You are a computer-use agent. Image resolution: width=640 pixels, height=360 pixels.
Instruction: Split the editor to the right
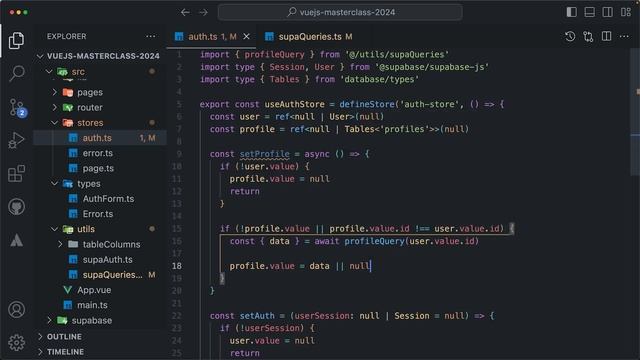(x=607, y=36)
